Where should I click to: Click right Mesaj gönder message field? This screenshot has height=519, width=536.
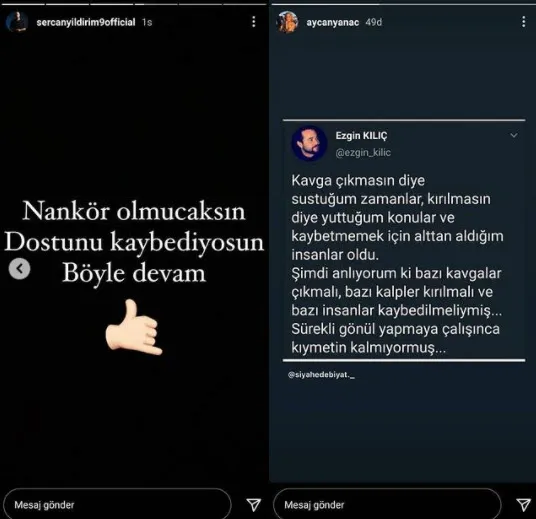click(387, 505)
